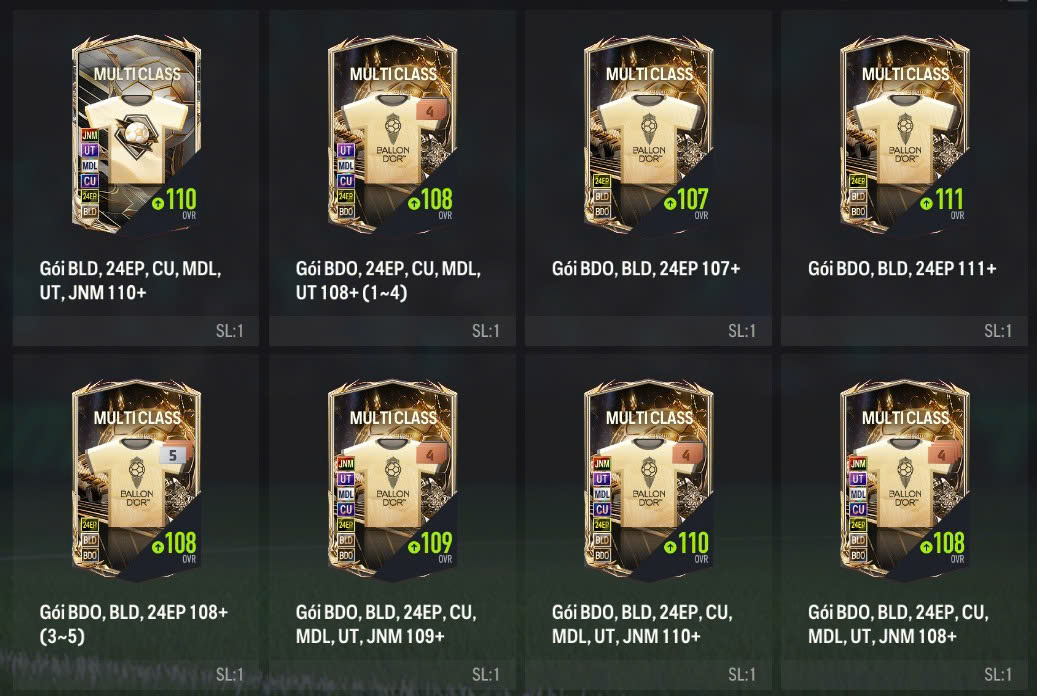This screenshot has width=1037, height=696.
Task: Select the 109 OVR Ballon d'Or pack card
Action: pos(393,478)
